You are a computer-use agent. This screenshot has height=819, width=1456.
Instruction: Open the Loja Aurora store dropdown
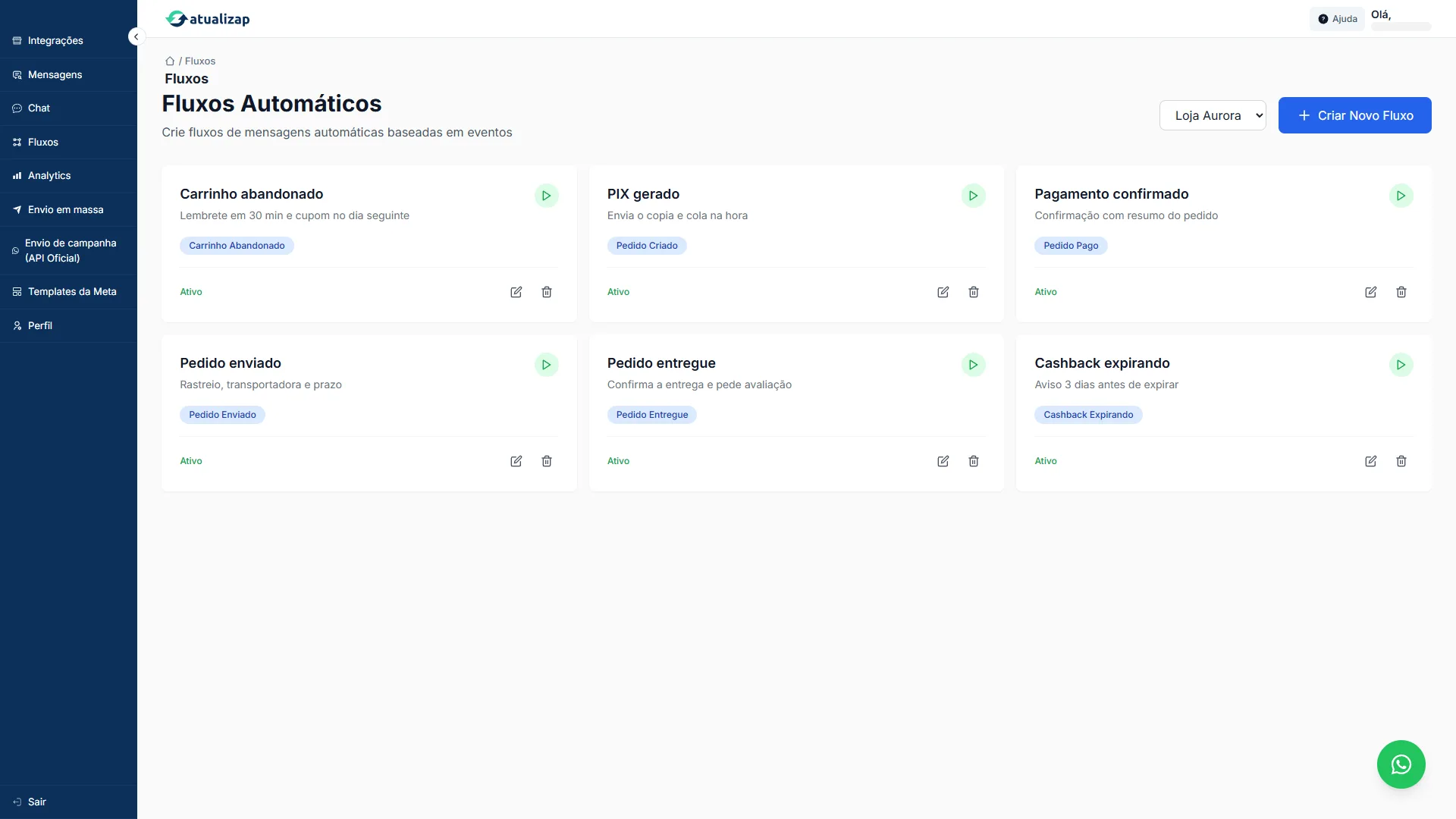tap(1213, 115)
